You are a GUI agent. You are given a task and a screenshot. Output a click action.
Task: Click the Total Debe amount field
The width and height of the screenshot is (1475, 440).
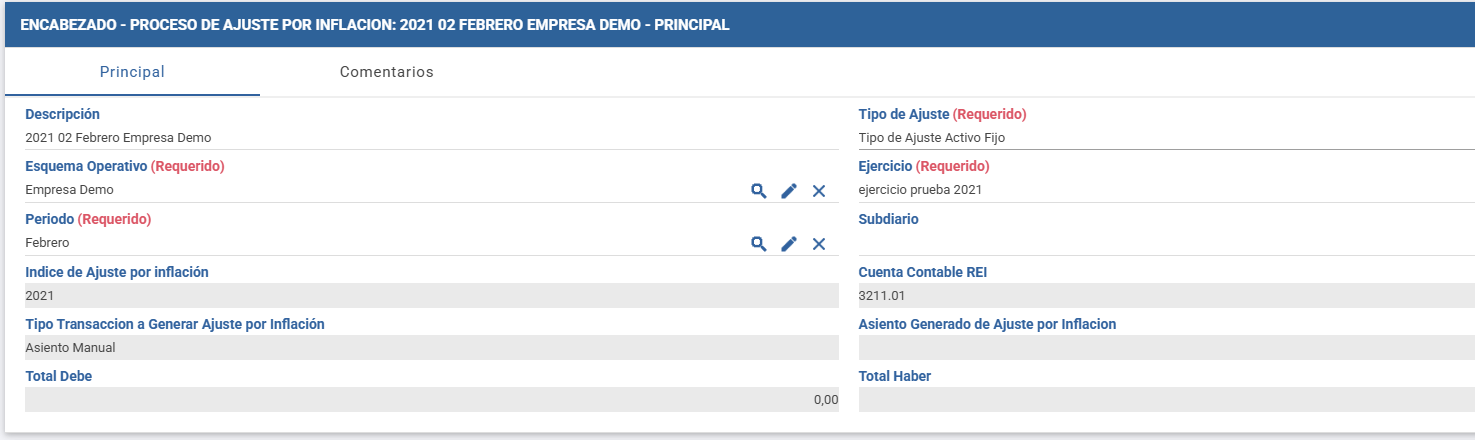(430, 400)
